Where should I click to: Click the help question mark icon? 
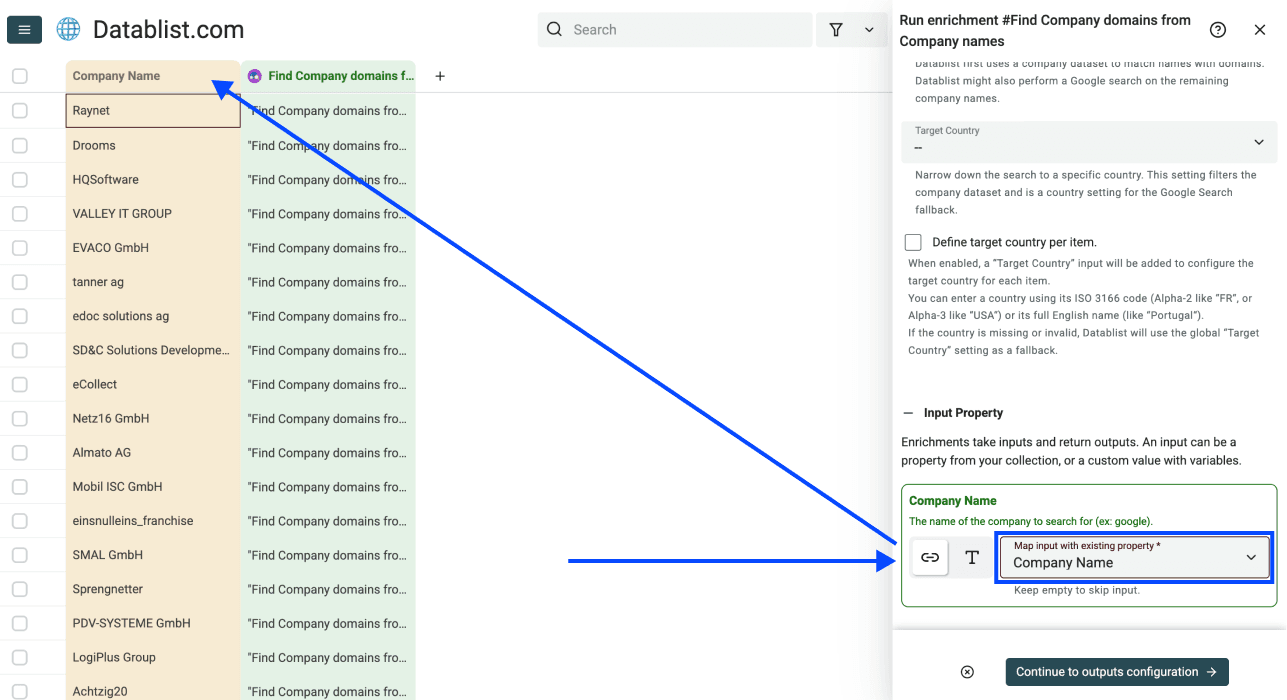pyautogui.click(x=1217, y=29)
